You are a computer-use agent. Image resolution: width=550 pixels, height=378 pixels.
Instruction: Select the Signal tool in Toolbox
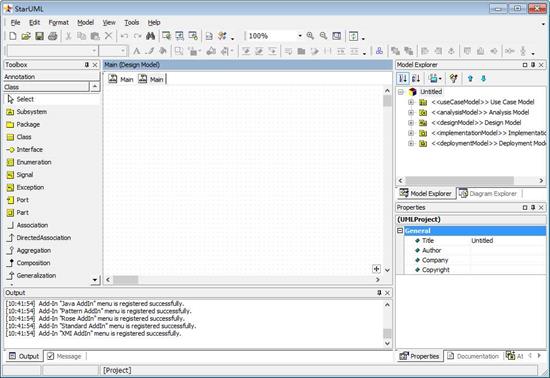52,175
